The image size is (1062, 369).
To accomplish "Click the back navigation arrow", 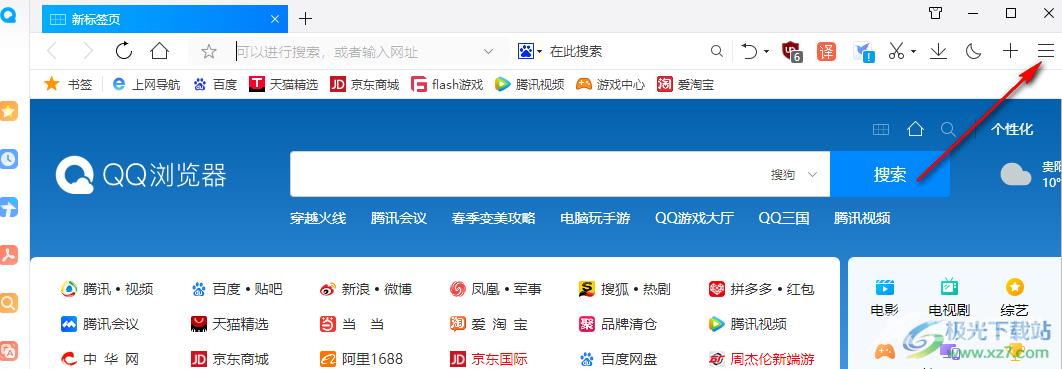I will pyautogui.click(x=52, y=51).
